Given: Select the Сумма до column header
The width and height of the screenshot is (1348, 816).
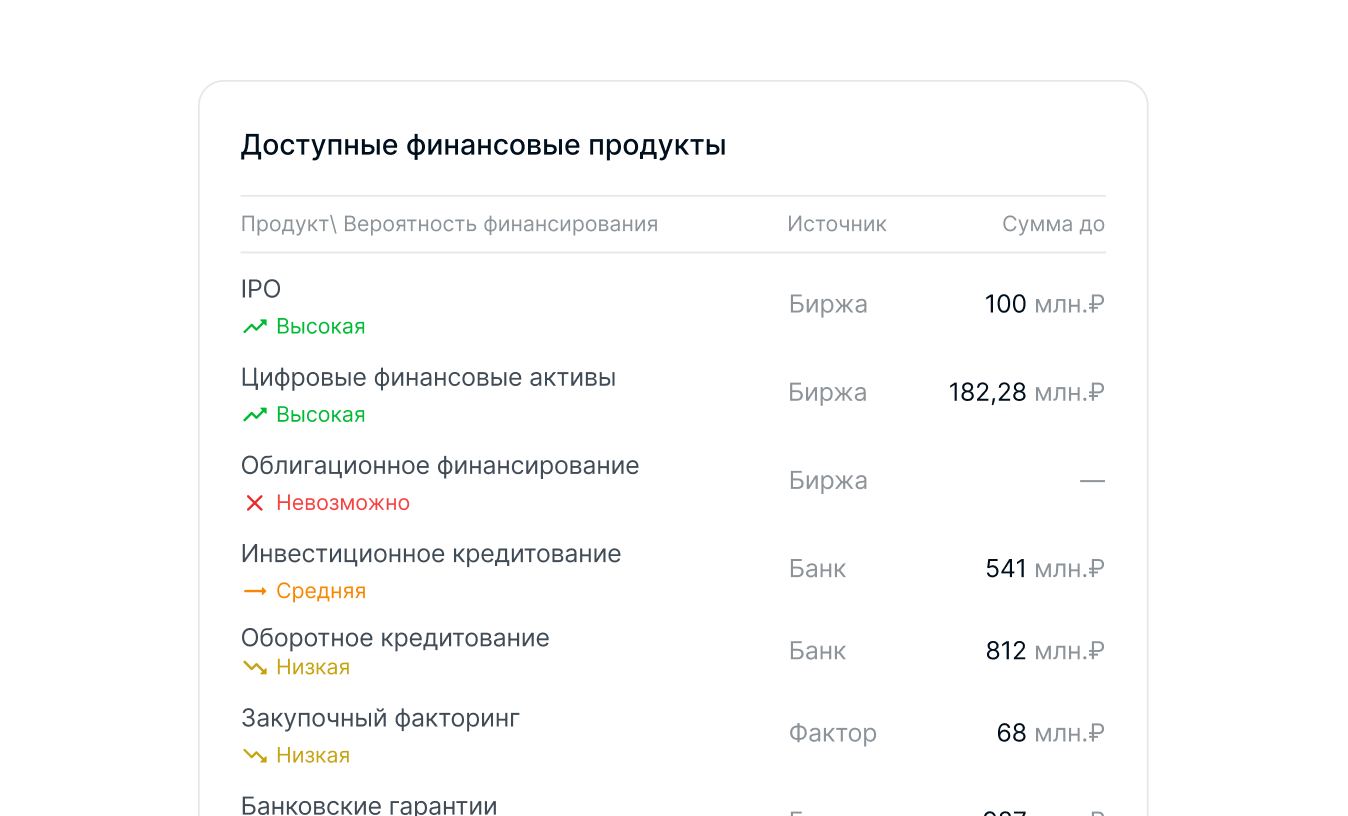Looking at the screenshot, I should click(x=1053, y=223).
